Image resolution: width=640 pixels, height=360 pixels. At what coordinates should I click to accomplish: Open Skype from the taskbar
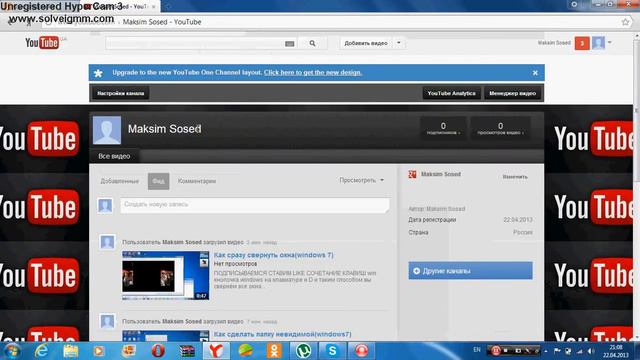point(332,351)
